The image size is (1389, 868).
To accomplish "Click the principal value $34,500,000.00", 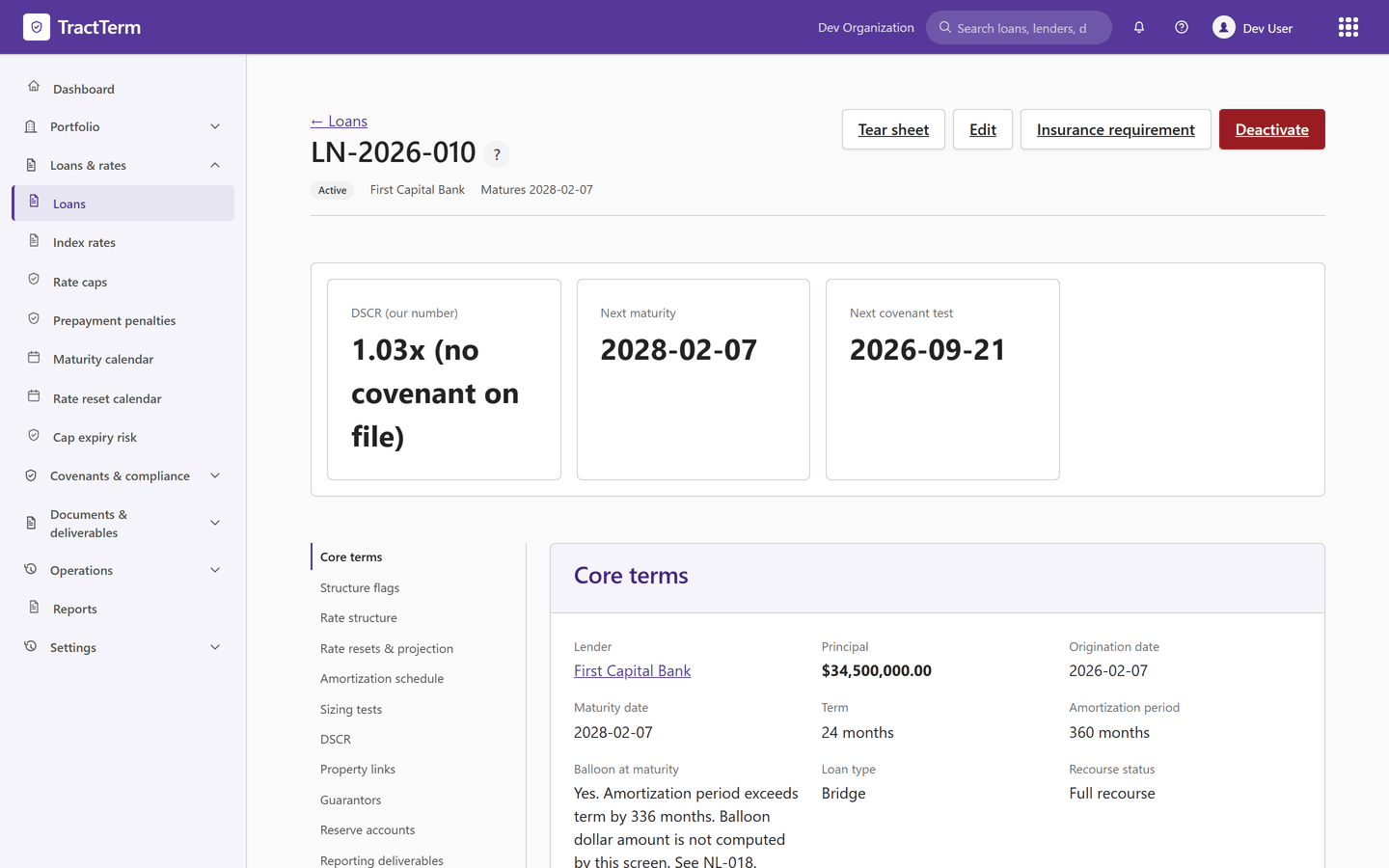I will pos(877,670).
